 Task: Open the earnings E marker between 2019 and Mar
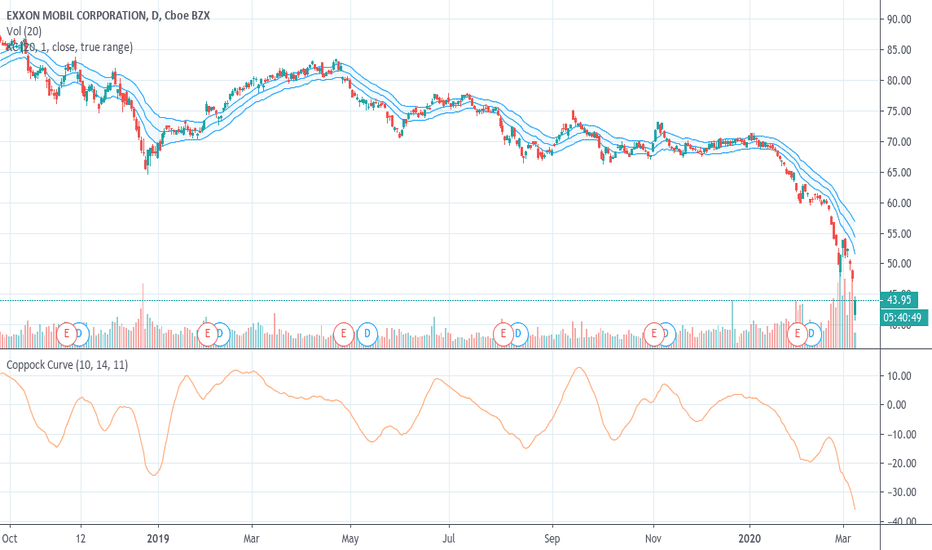click(x=207, y=334)
